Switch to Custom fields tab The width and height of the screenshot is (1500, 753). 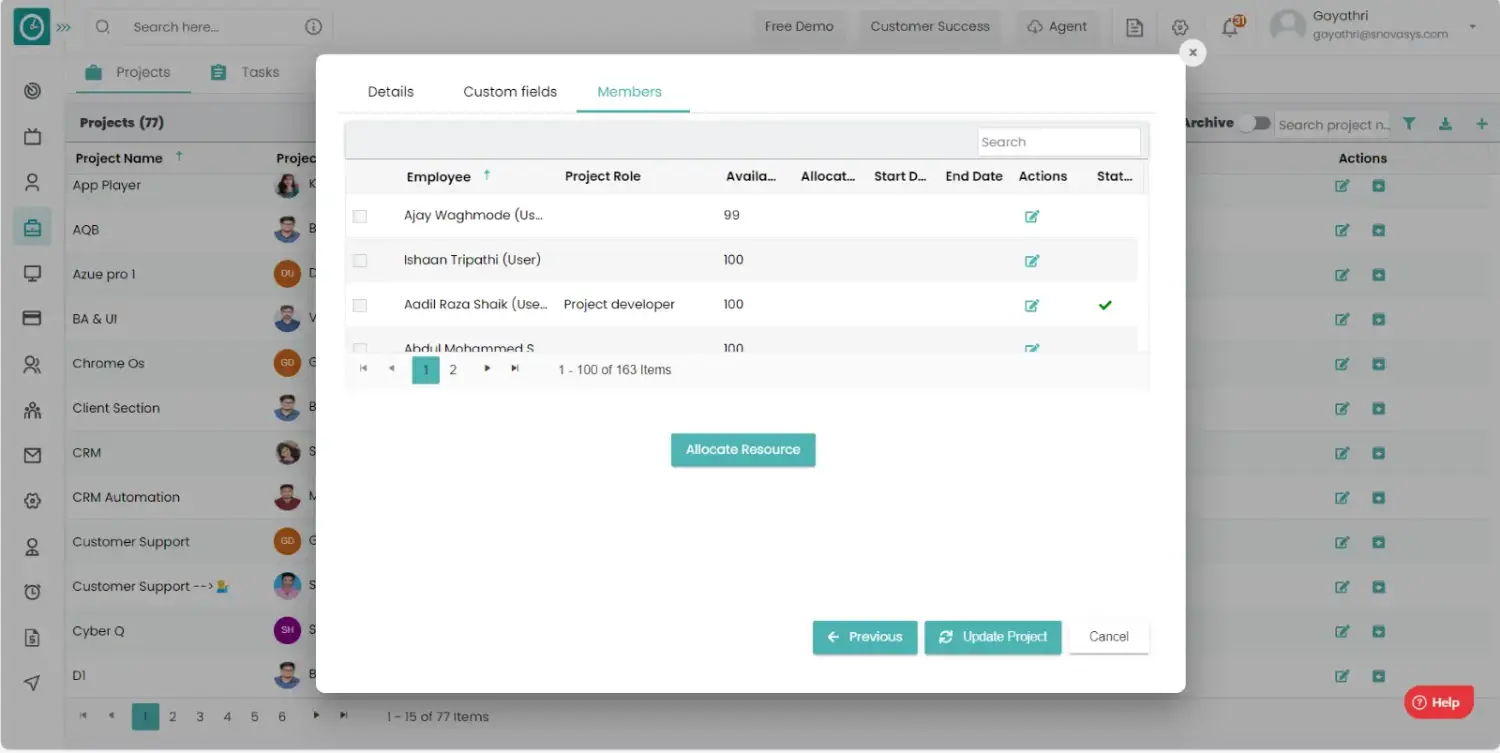pyautogui.click(x=510, y=91)
